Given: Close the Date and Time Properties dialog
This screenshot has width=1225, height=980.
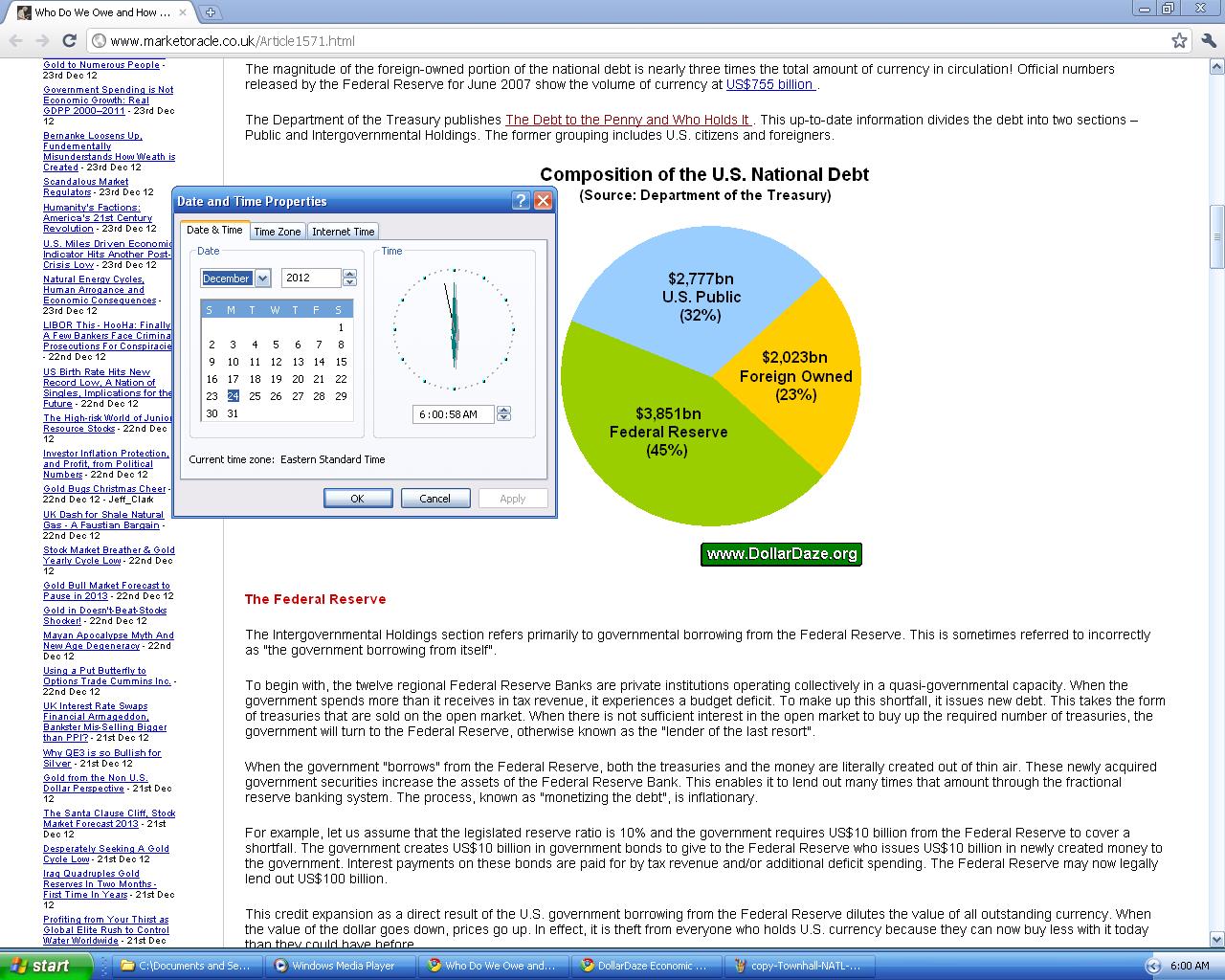Looking at the screenshot, I should click(x=543, y=200).
